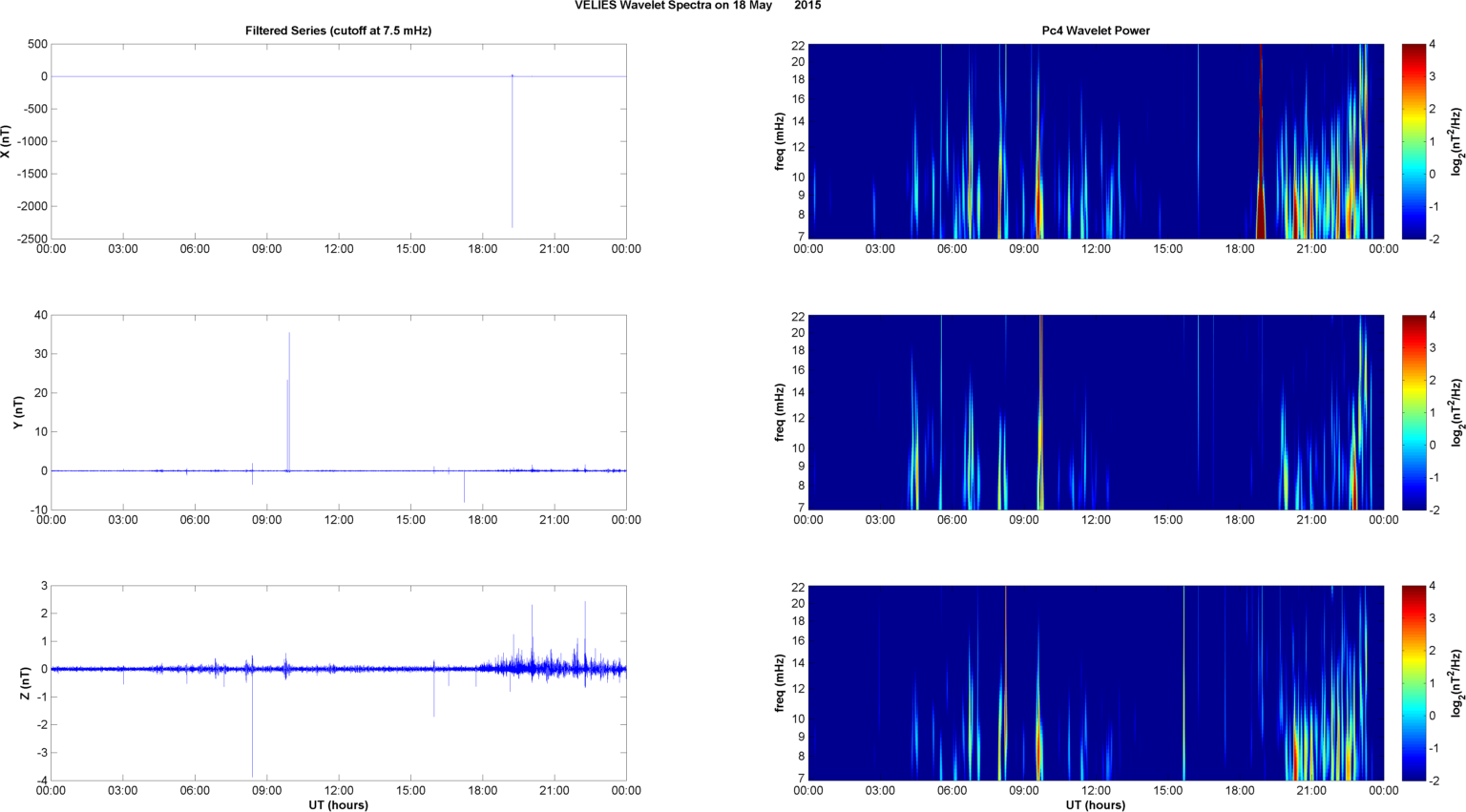1466x812 pixels.
Task: Click the log2(nT²/Hz) label beside bottom colorbar
Action: pyautogui.click(x=1456, y=683)
